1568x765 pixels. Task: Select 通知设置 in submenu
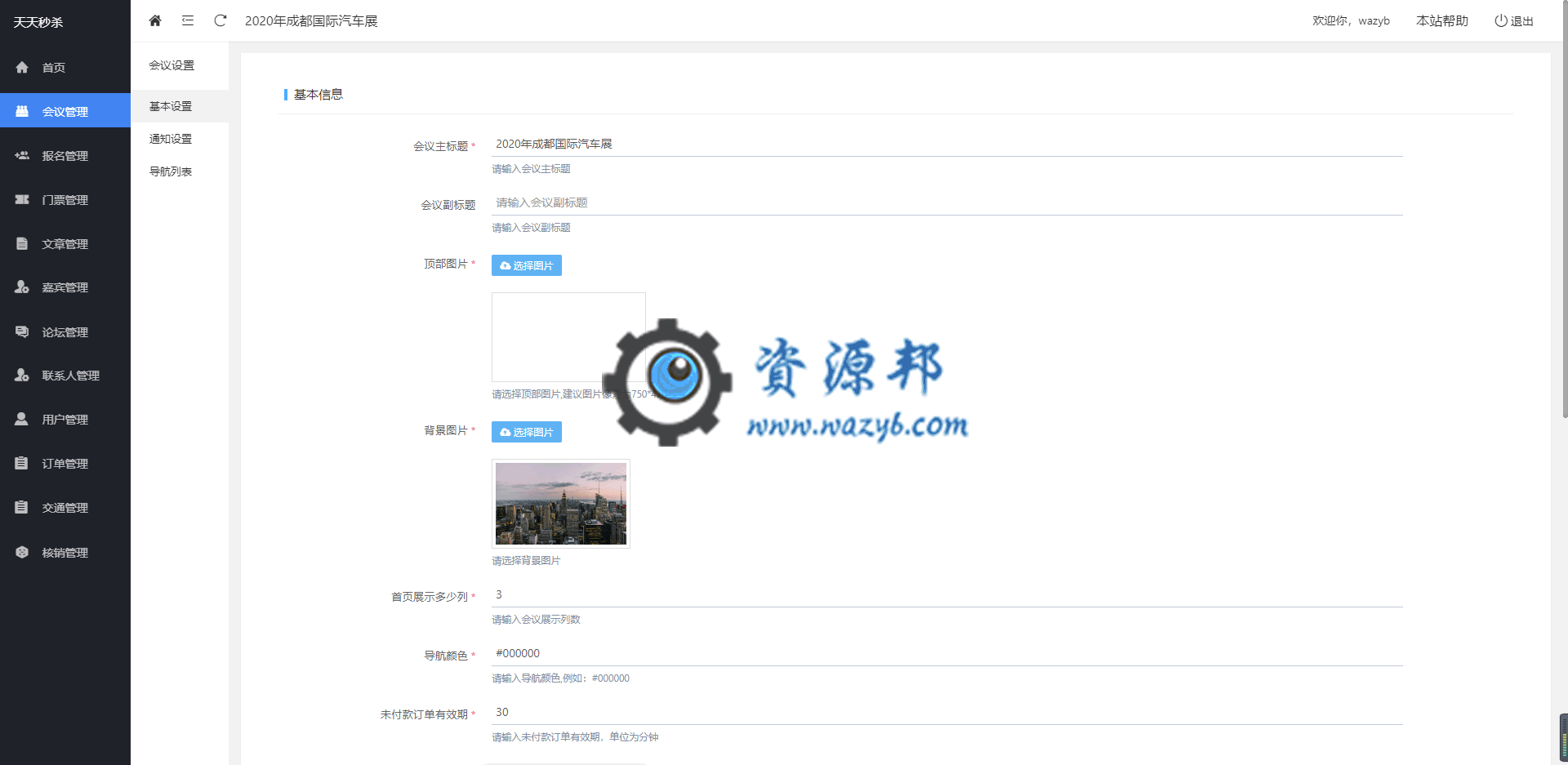pyautogui.click(x=180, y=139)
